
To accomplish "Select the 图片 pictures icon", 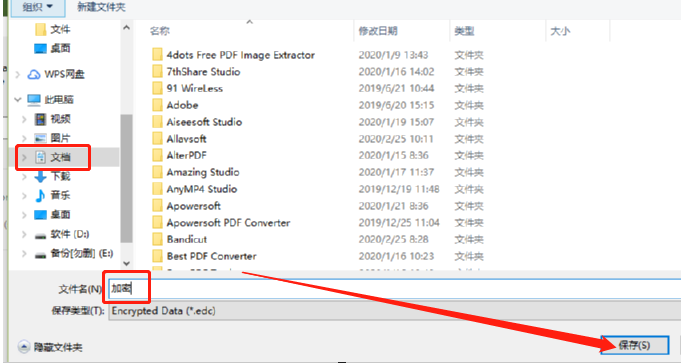I will coord(40,138).
